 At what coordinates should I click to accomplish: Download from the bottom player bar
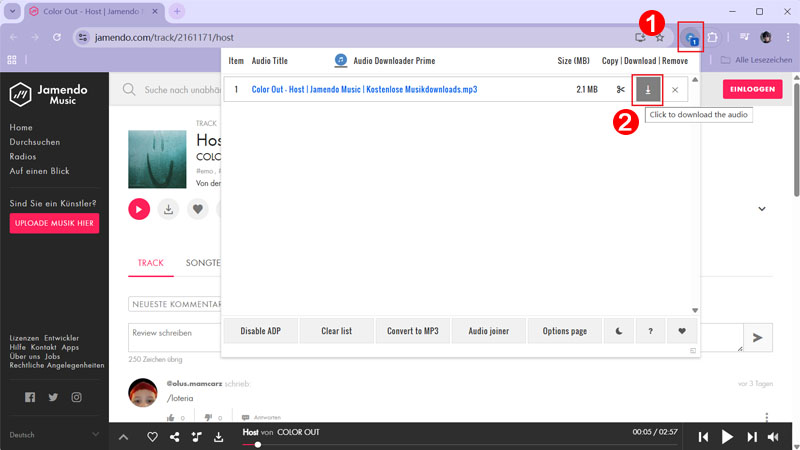pos(218,437)
